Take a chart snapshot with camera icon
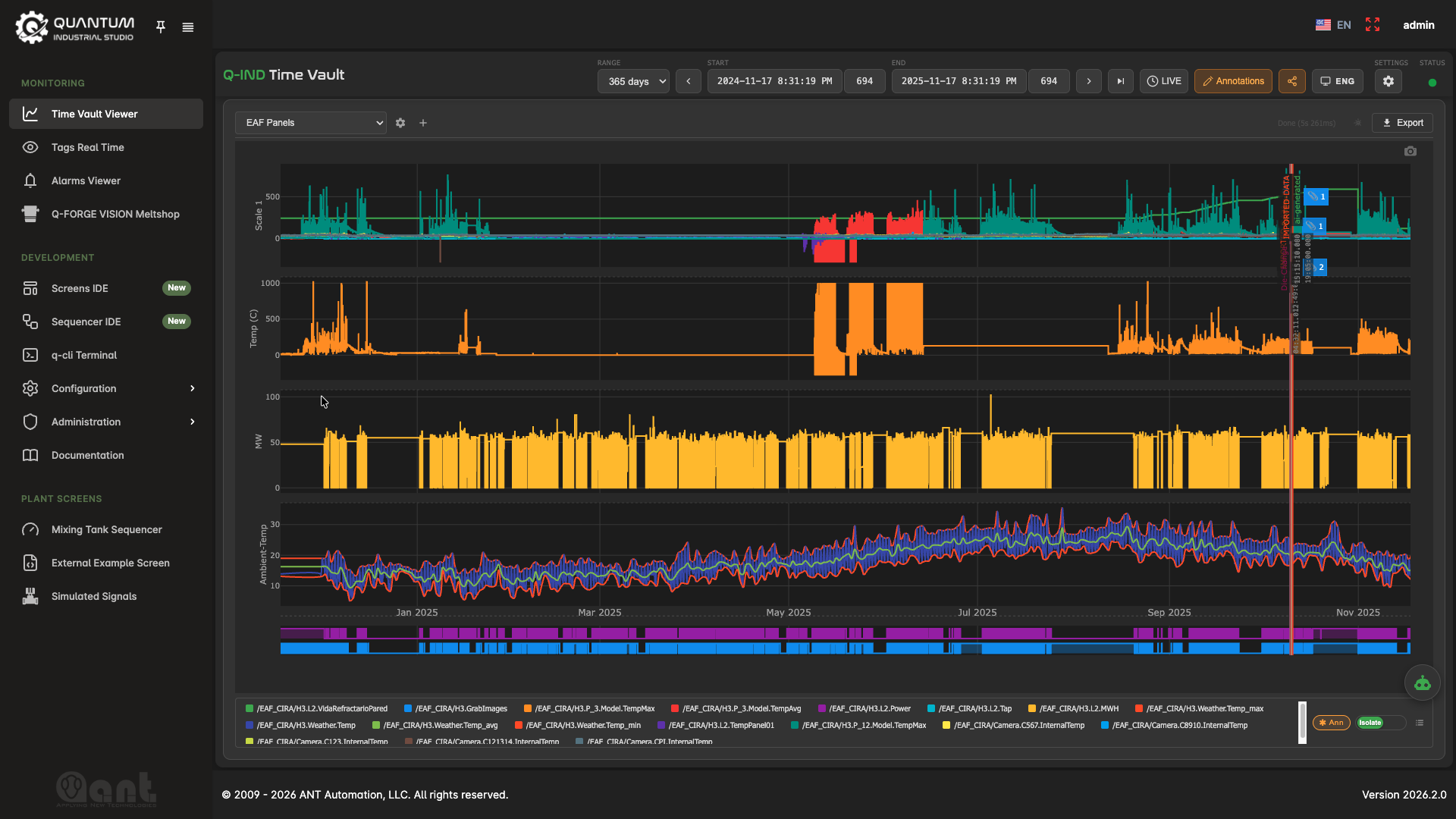The image size is (1456, 819). pyautogui.click(x=1410, y=152)
